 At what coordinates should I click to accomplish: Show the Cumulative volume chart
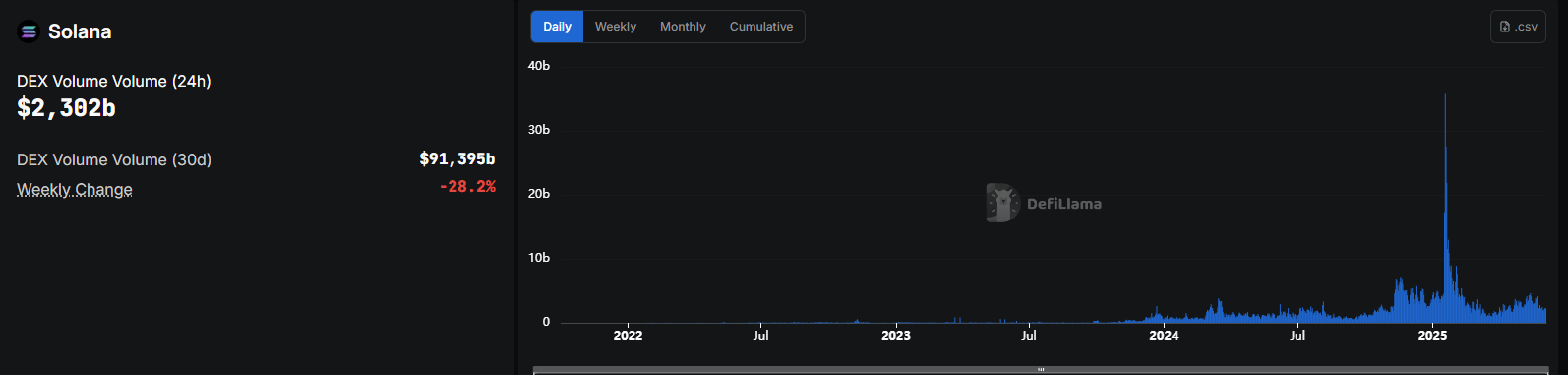point(761,27)
